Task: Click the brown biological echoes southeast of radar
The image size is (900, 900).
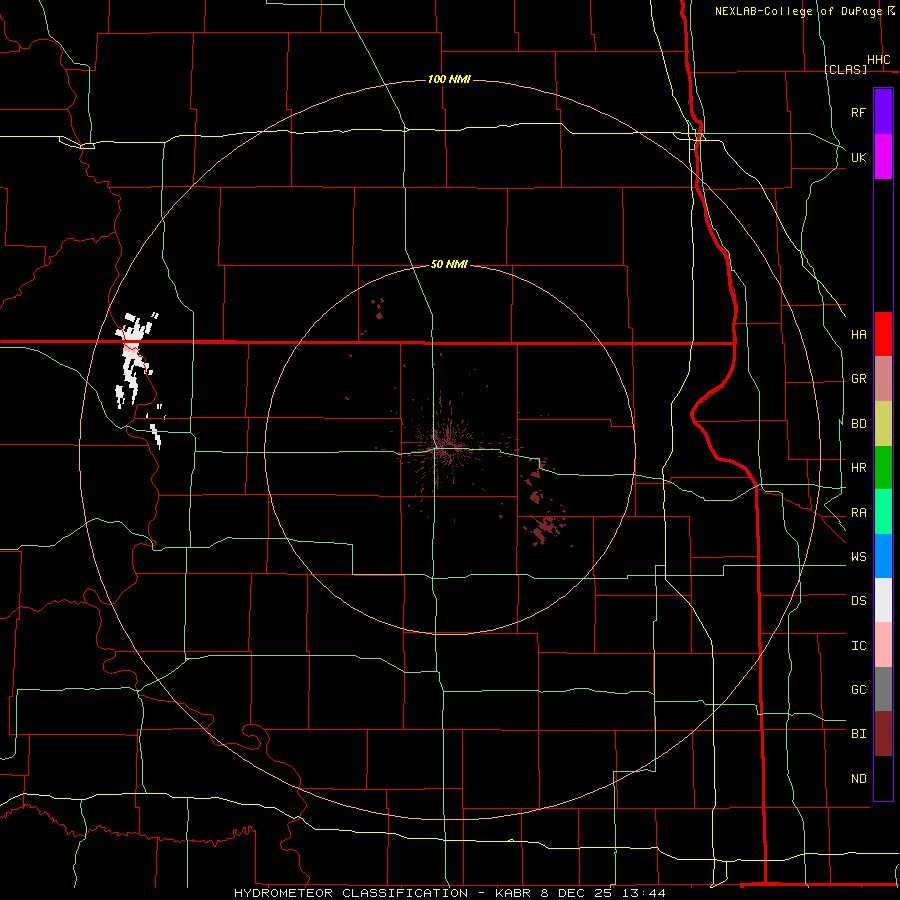Action: pos(544,529)
